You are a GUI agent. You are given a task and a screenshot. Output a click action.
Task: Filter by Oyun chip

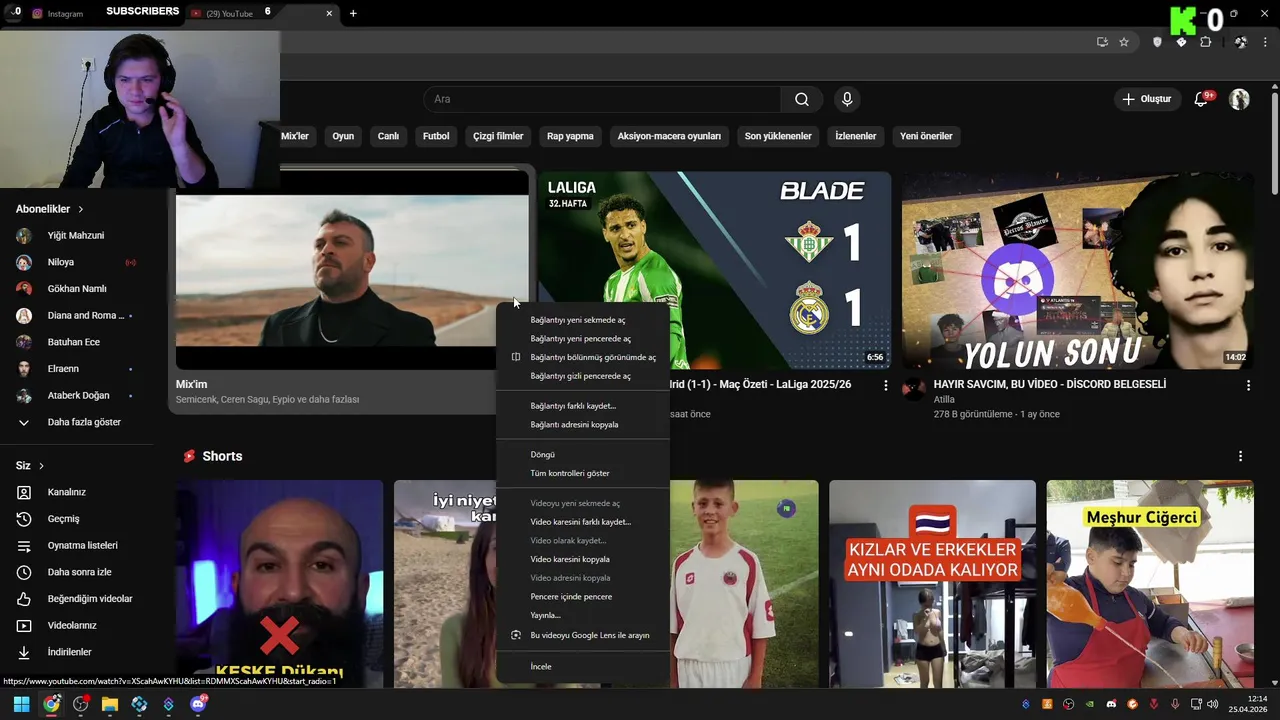(x=343, y=136)
